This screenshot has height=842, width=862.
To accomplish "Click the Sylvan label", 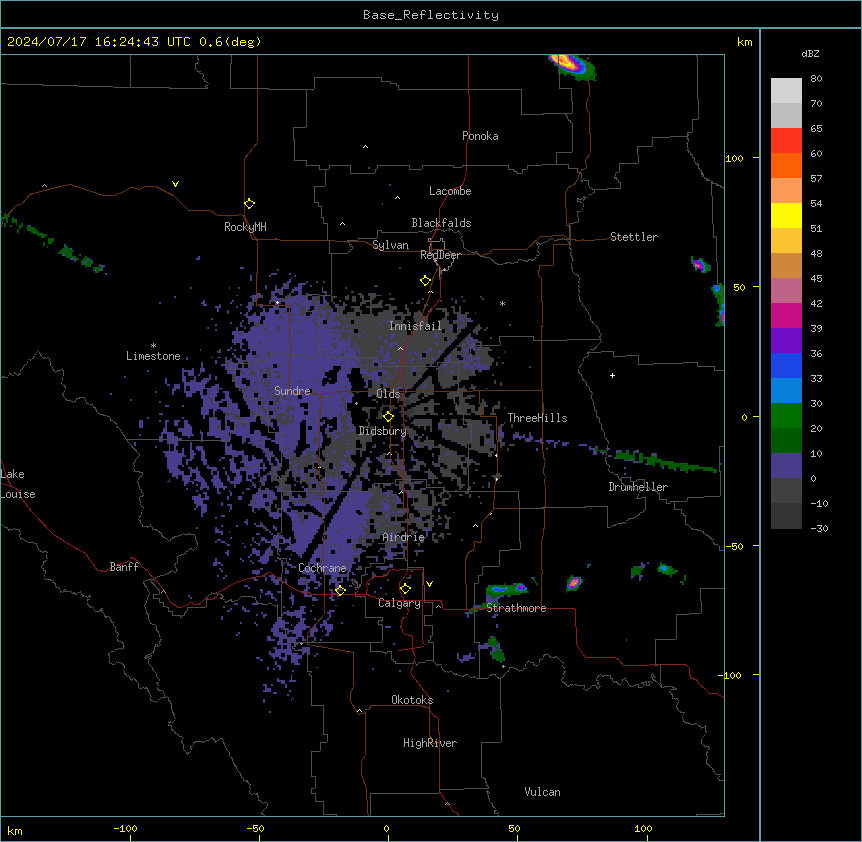I will (x=390, y=245).
